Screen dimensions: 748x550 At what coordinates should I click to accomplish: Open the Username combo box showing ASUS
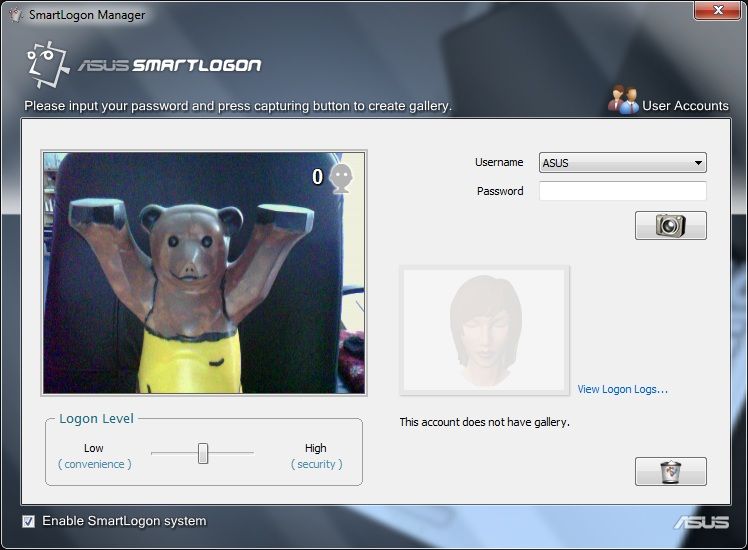pos(615,163)
